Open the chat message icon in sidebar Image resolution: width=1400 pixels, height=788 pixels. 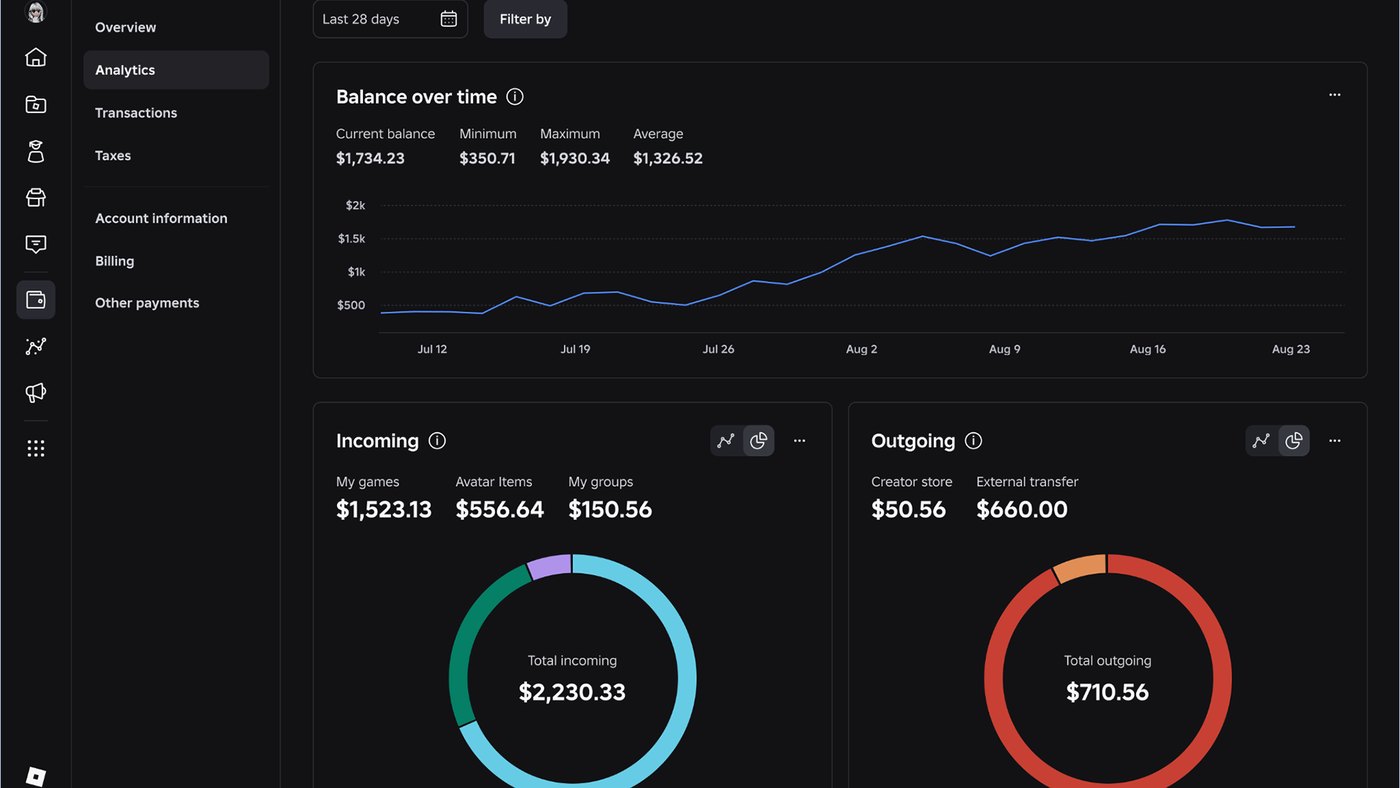click(x=36, y=244)
